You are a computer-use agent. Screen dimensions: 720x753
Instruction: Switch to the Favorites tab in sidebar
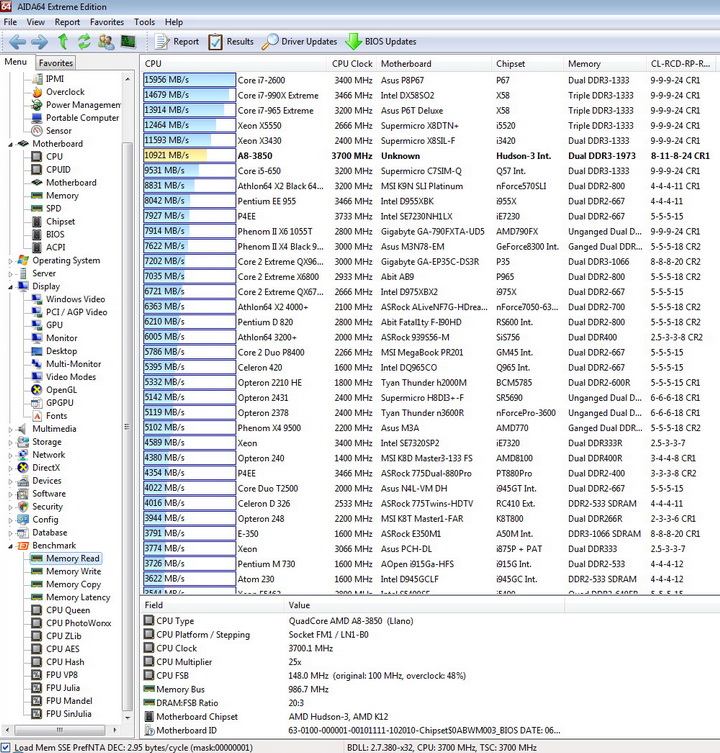click(56, 63)
